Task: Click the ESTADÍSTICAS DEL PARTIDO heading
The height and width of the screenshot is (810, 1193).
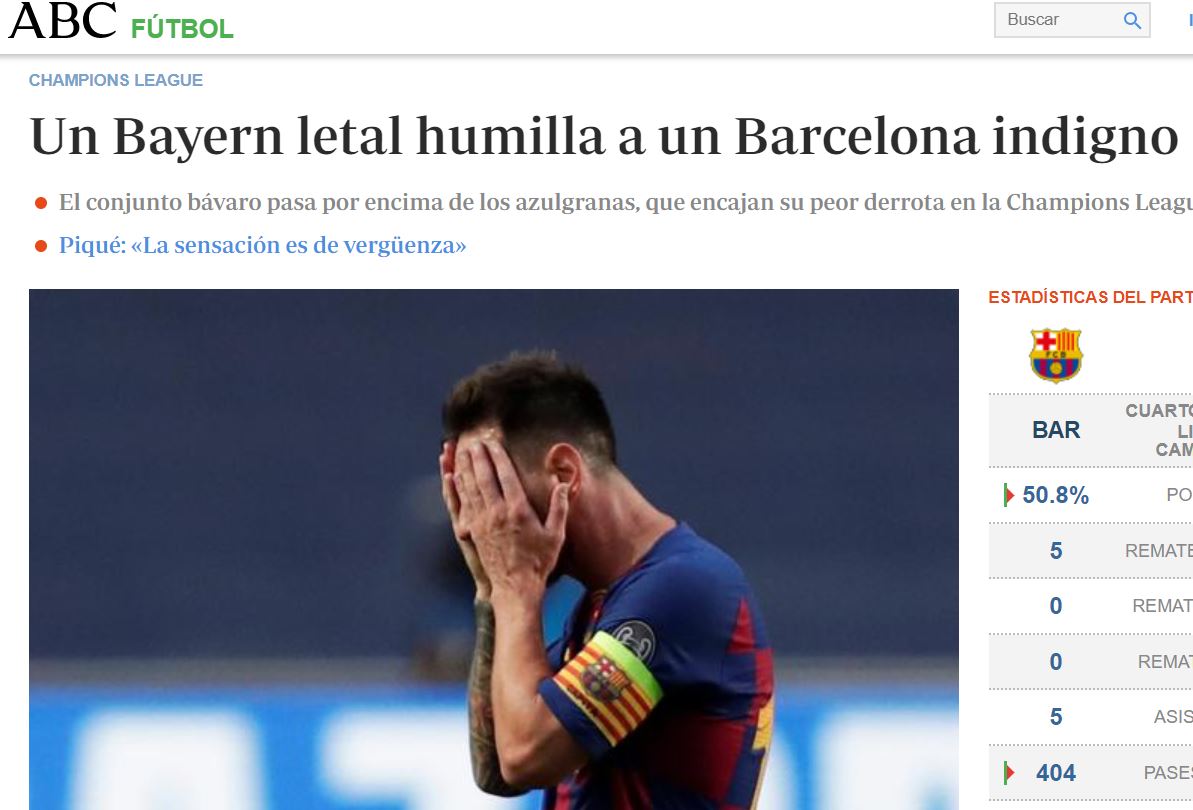Action: 1090,297
